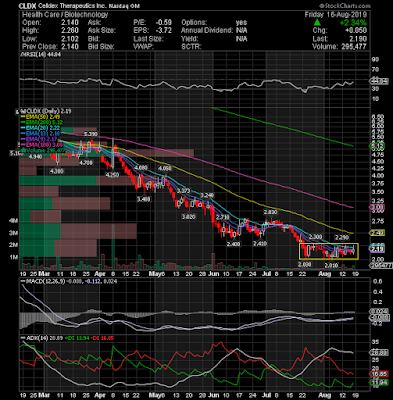Click the +2.34% change value
Screen dimensions: 393x400
pyautogui.click(x=353, y=23)
